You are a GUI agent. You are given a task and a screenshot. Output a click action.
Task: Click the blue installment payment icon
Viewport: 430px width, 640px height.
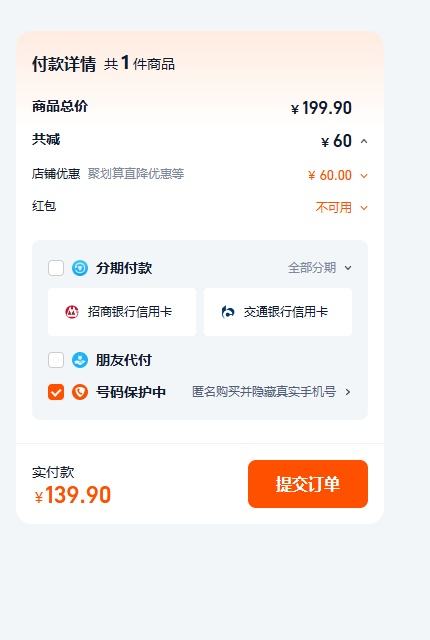pyautogui.click(x=80, y=268)
